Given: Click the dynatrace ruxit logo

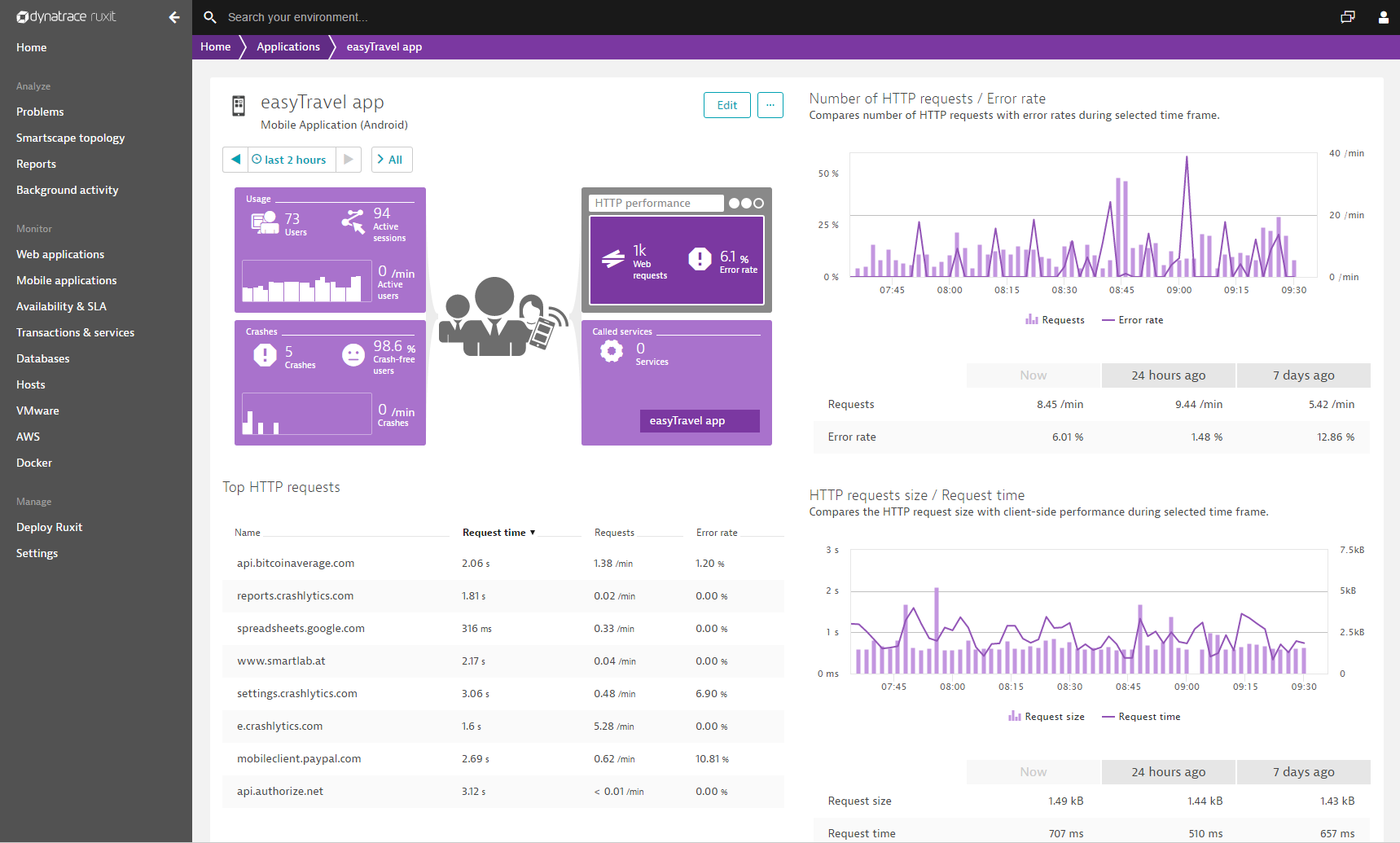Looking at the screenshot, I should click(66, 16).
